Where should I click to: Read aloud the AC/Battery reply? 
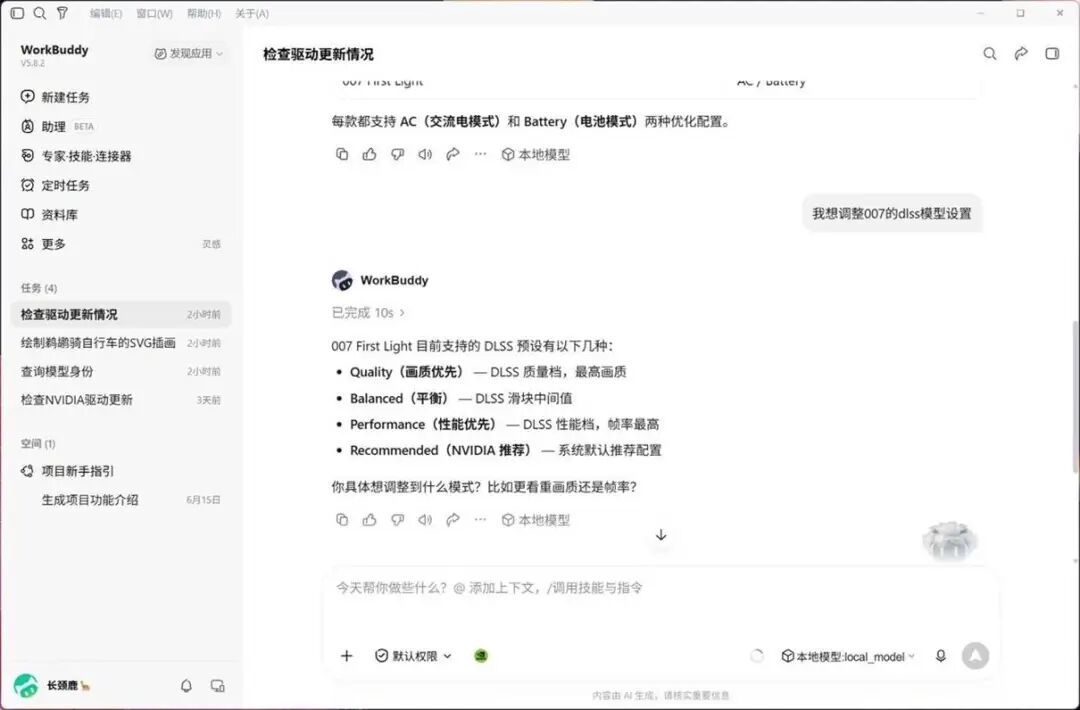(x=425, y=154)
